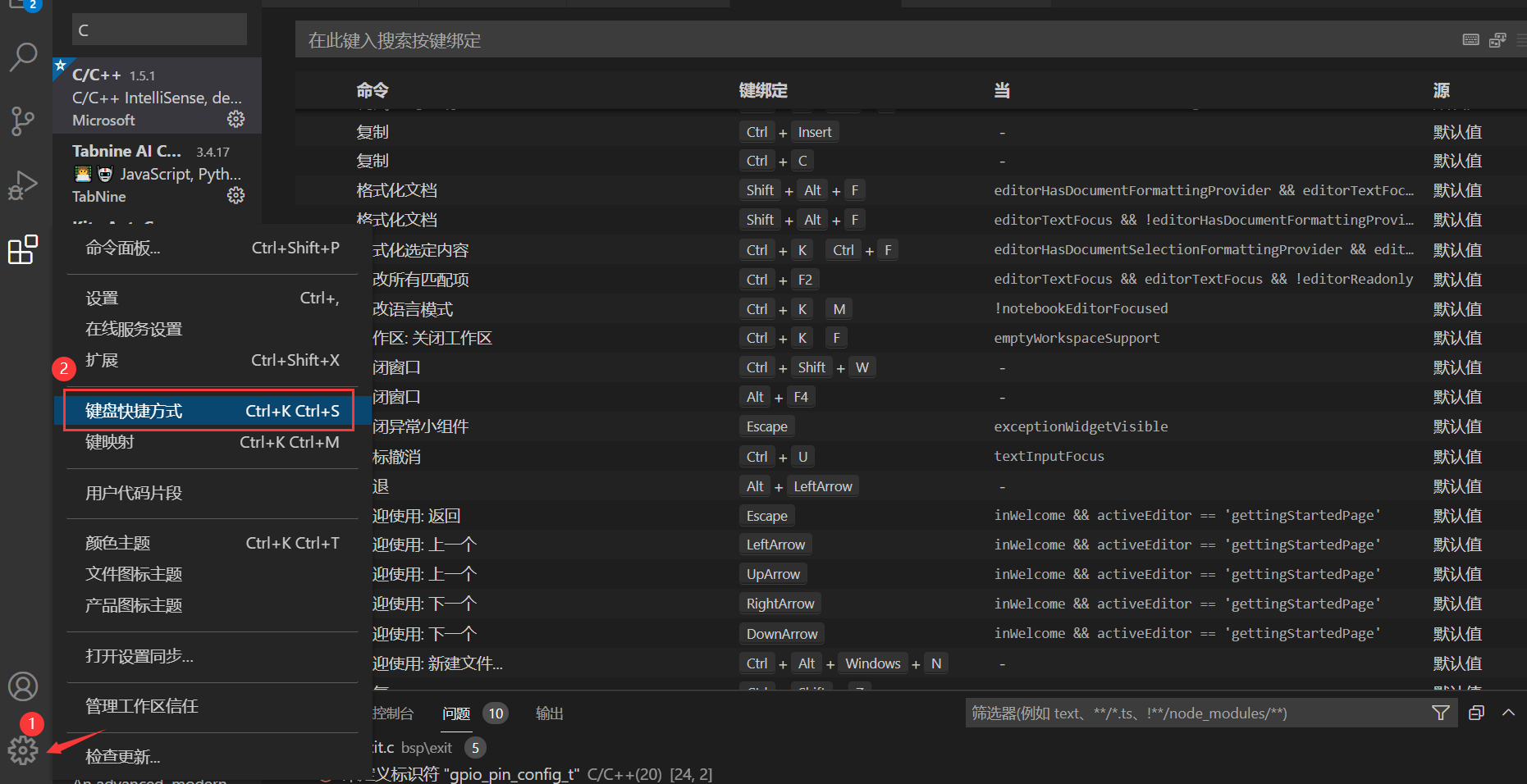Select the C/C++ extension list item
The width and height of the screenshot is (1527, 784).
158,96
